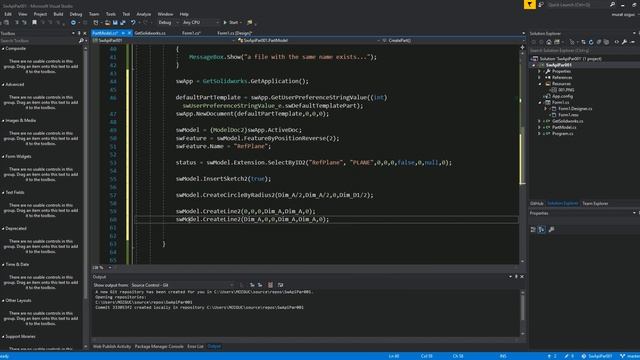This screenshot has width=640, height=360.
Task: Switch to the GitHub panel tab
Action: [537, 203]
